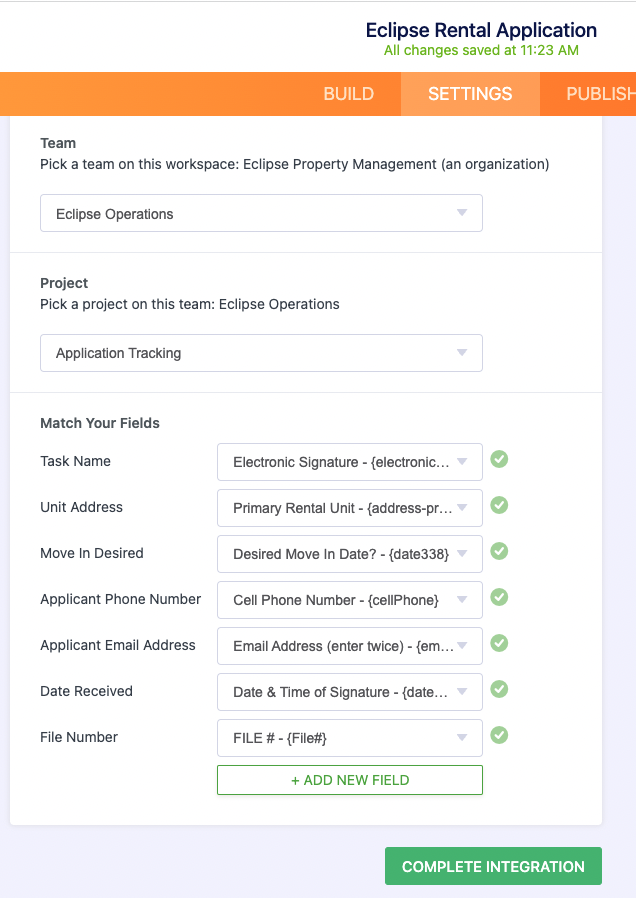The width and height of the screenshot is (636, 898).
Task: Expand the Email Address (enter twice) dropdown
Action: pyautogui.click(x=350, y=646)
